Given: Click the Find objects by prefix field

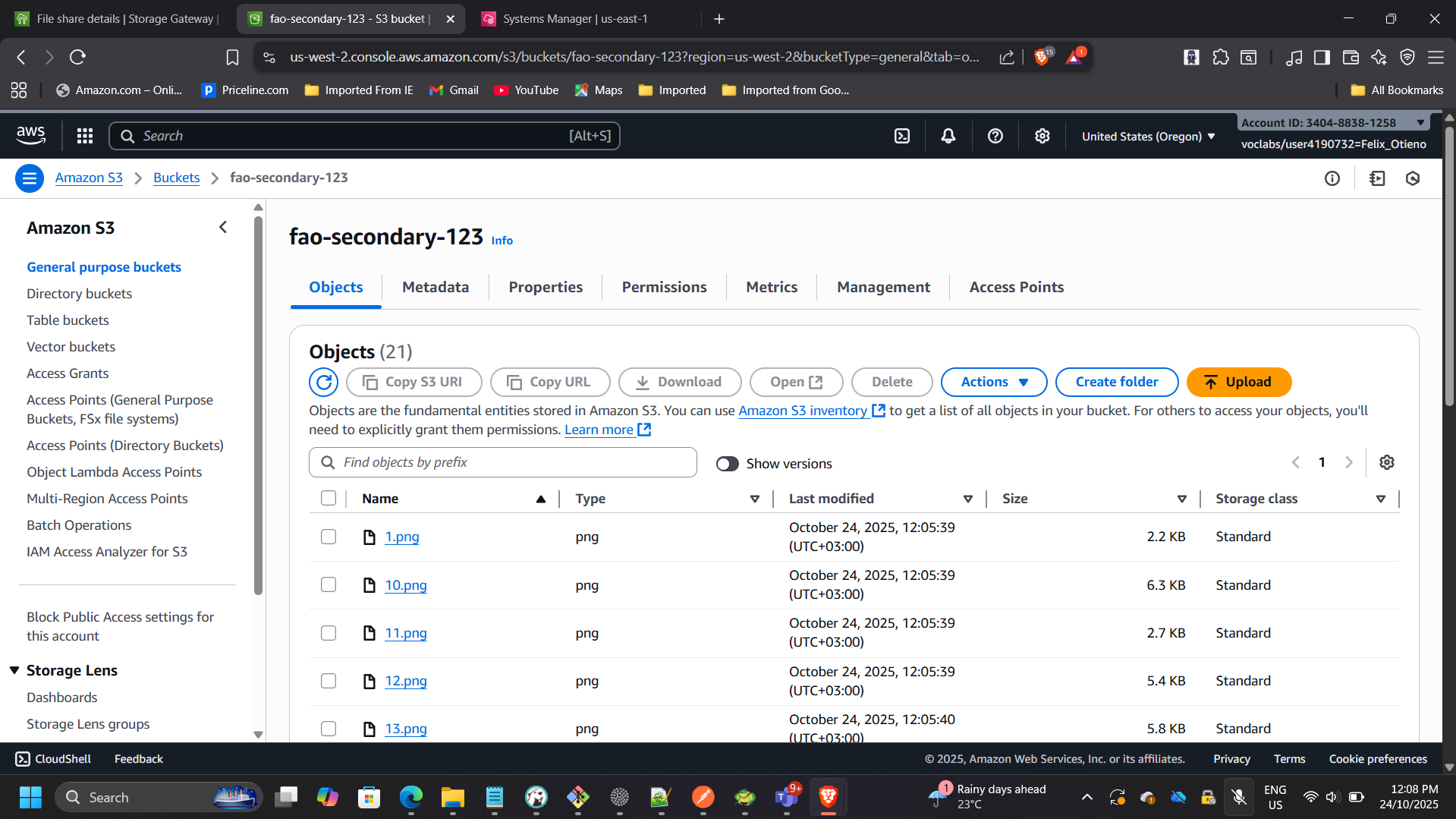Looking at the screenshot, I should 502,462.
